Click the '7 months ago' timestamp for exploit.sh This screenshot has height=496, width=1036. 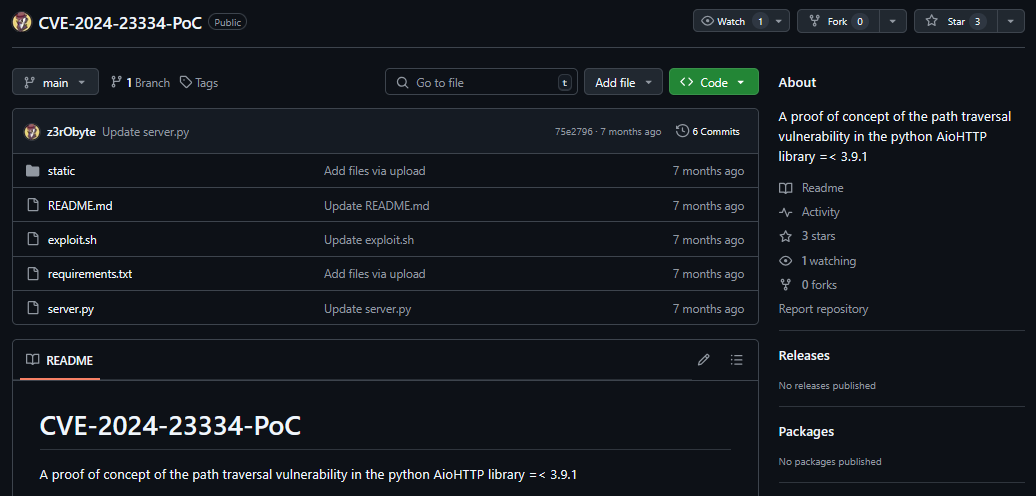click(708, 240)
